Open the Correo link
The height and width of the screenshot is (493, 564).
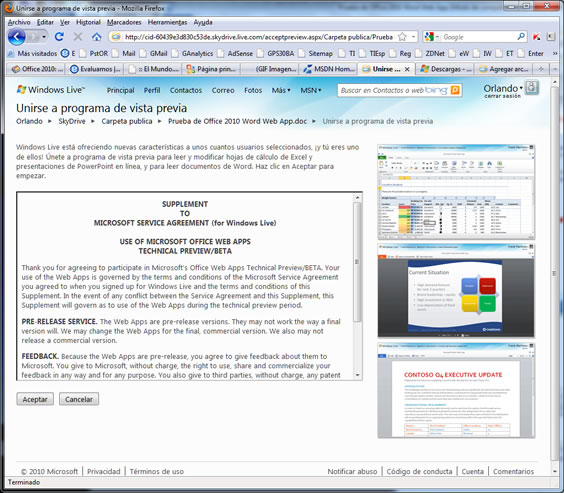(223, 90)
